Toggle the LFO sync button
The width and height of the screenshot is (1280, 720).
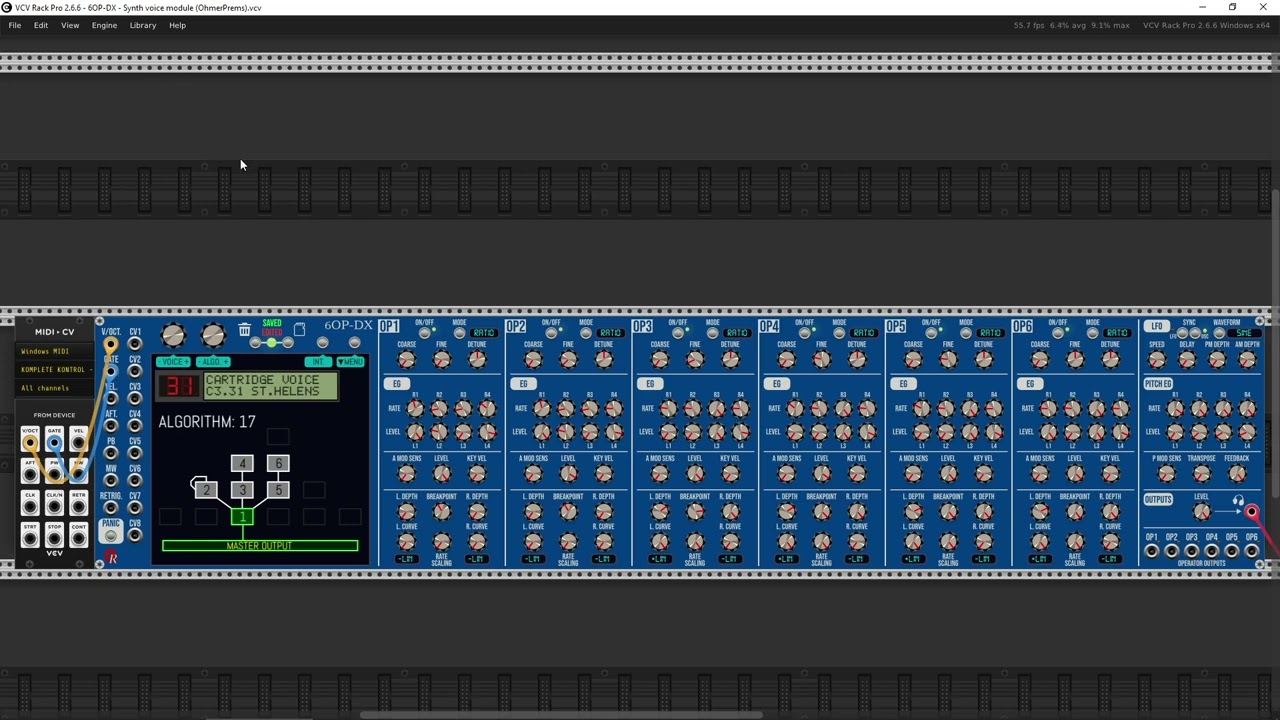point(1183,334)
